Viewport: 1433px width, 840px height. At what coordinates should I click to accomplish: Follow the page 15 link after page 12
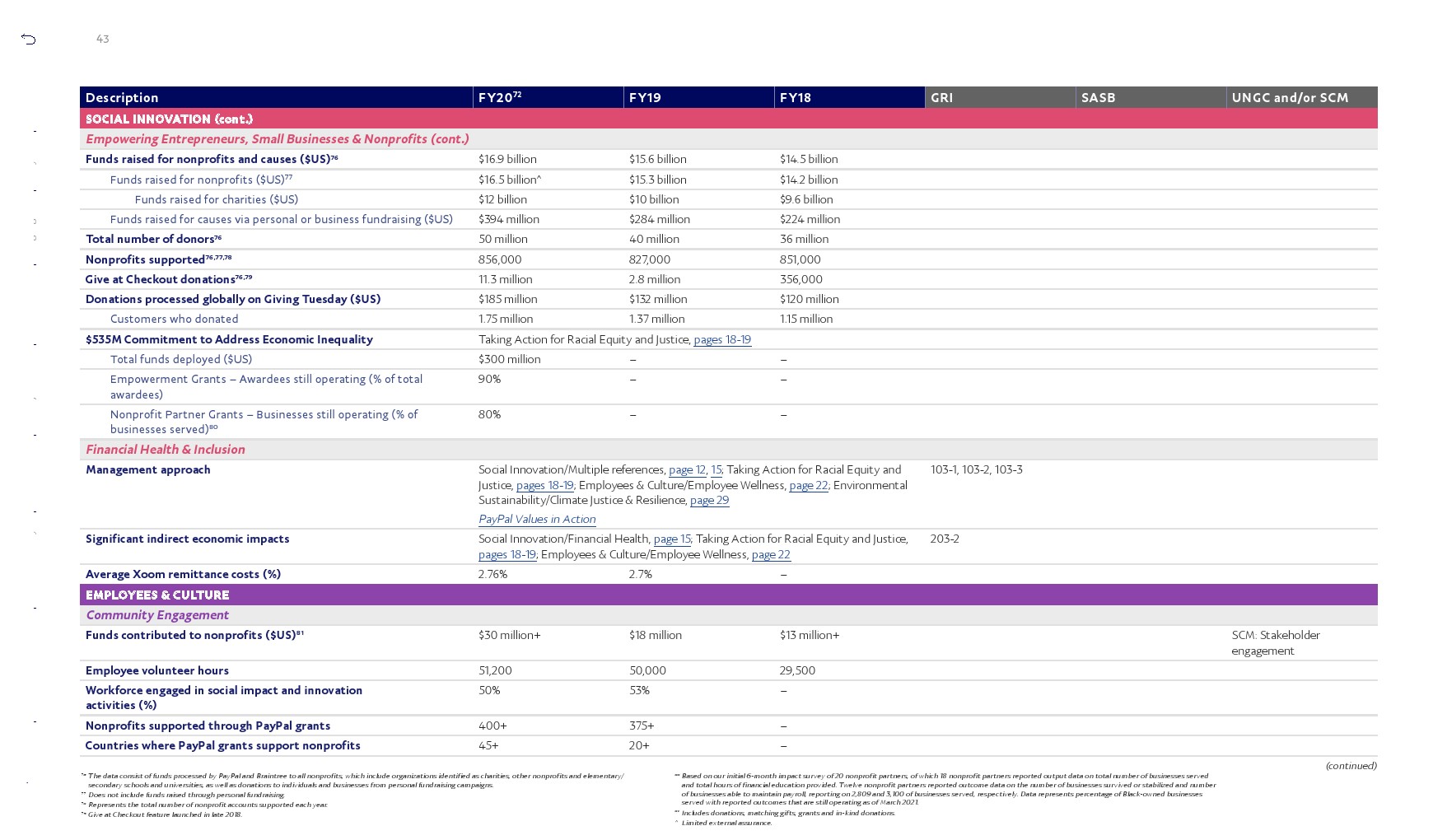716,469
